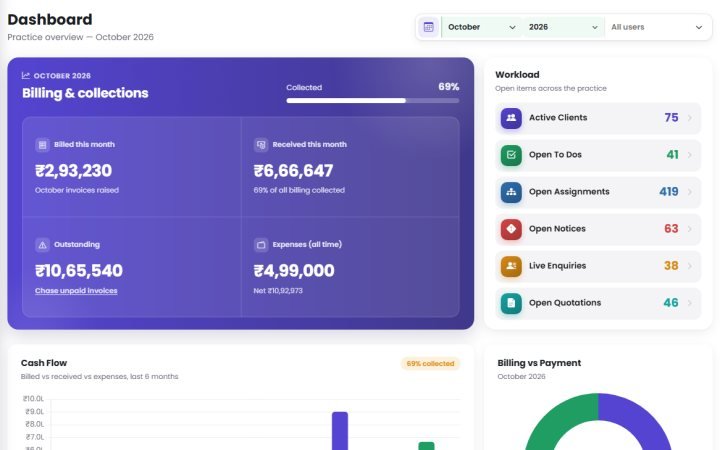
Task: Open the Open To Dos label
Action: 555,155
